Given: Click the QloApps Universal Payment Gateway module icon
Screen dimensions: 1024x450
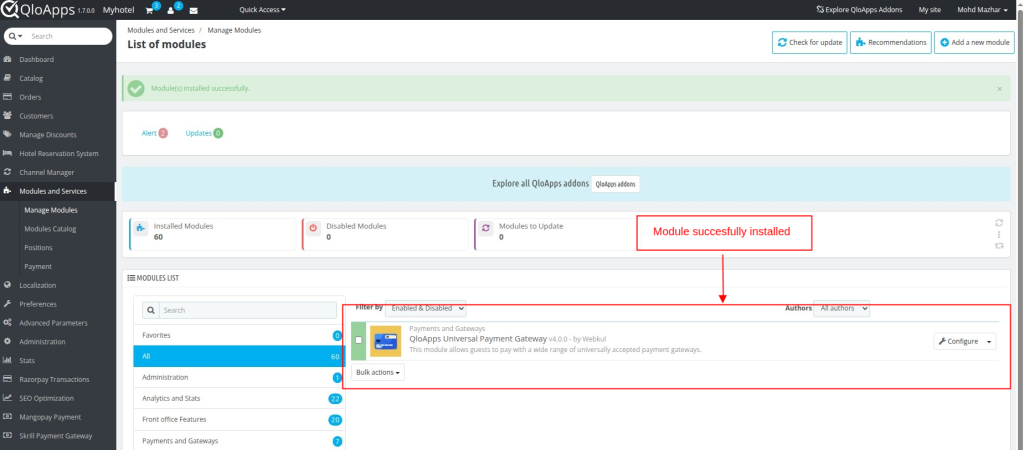Looking at the screenshot, I should (x=385, y=340).
